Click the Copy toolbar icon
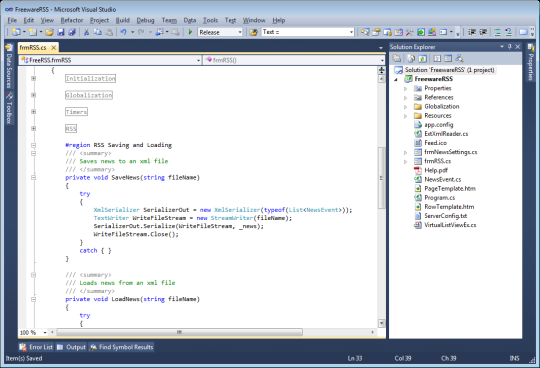540x368 pixels. [x=97, y=32]
